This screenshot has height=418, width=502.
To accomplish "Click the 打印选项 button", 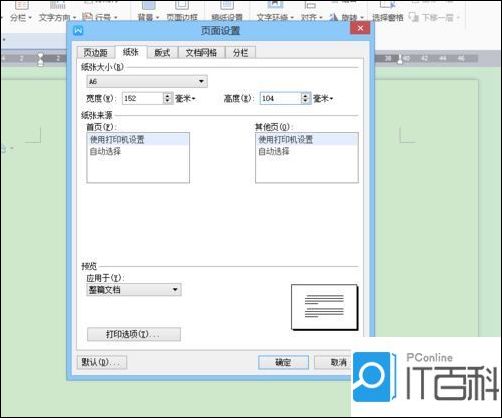I will click(x=134, y=334).
